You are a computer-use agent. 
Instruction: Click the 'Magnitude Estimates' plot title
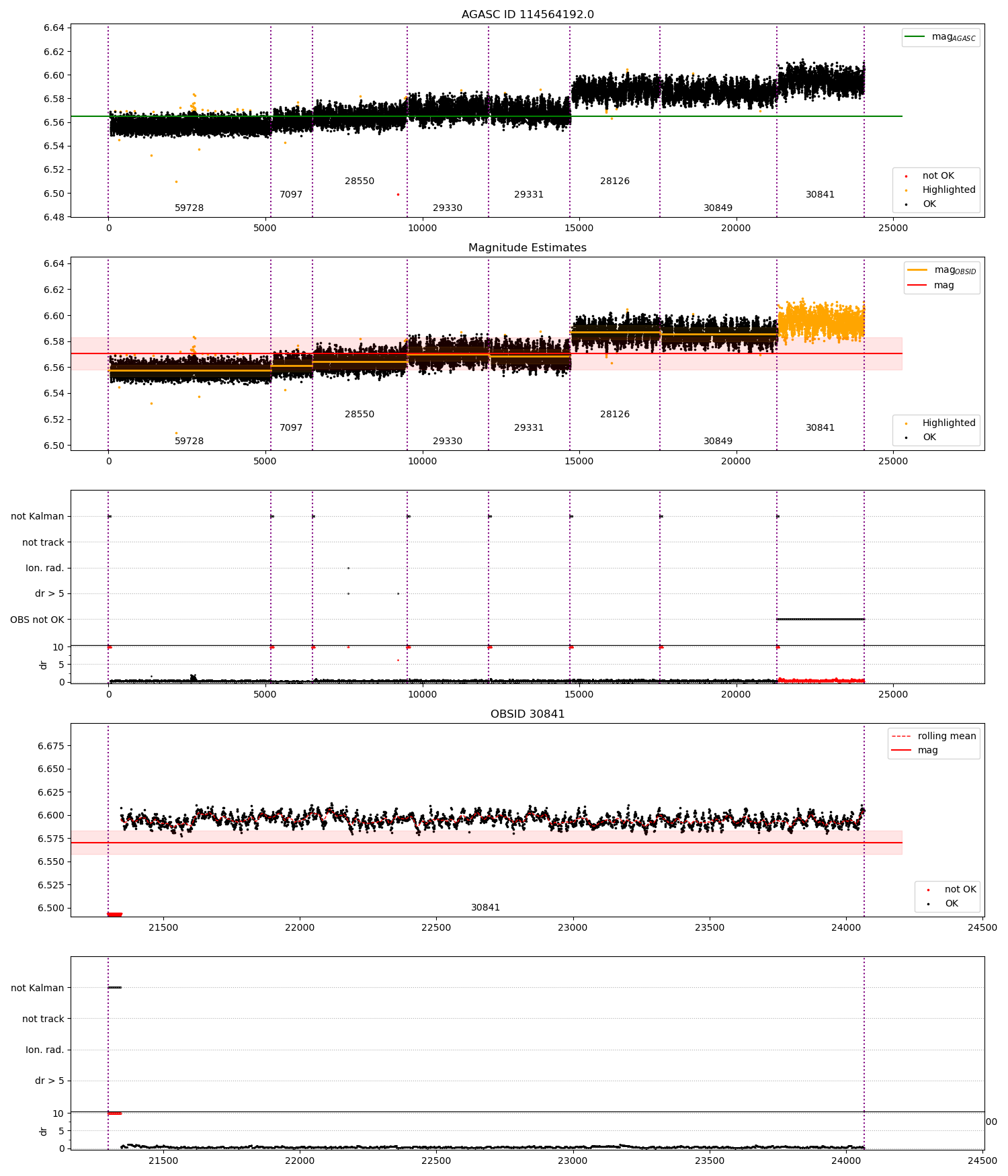tap(528, 248)
